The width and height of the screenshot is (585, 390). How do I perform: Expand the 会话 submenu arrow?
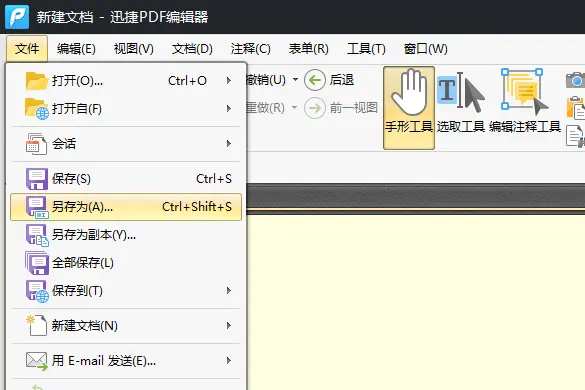click(x=229, y=144)
